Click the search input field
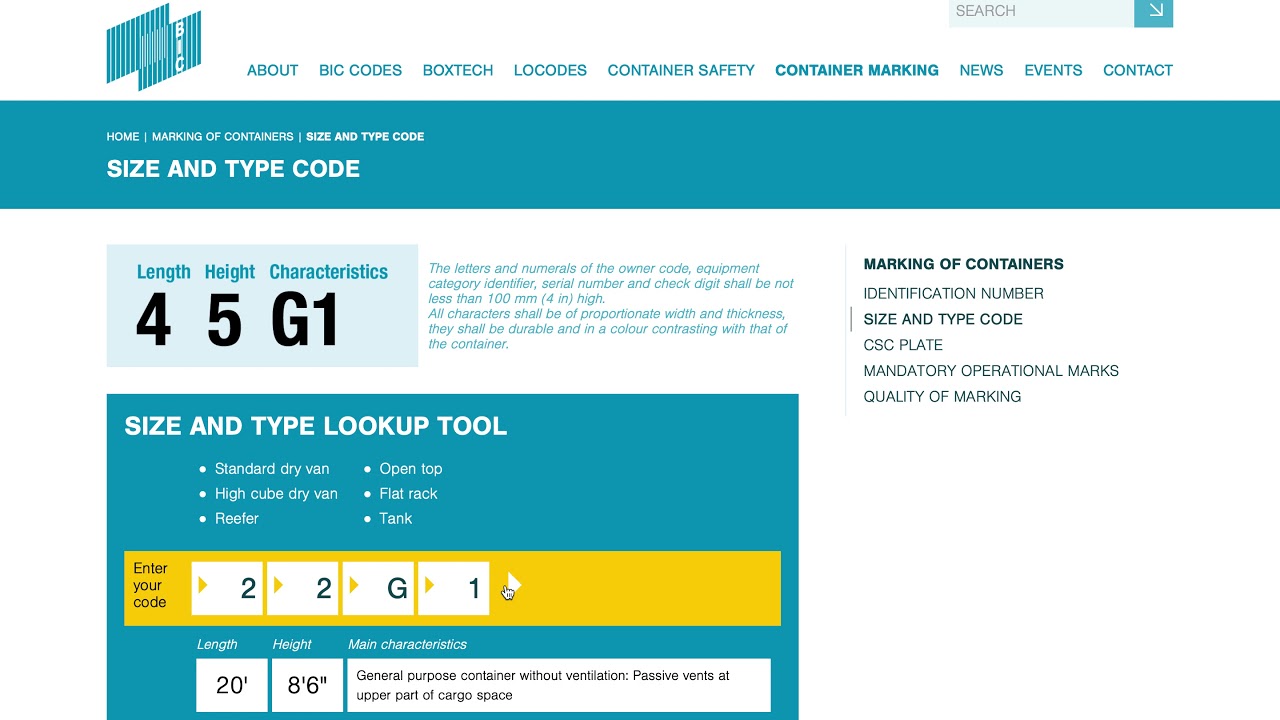 [1041, 12]
